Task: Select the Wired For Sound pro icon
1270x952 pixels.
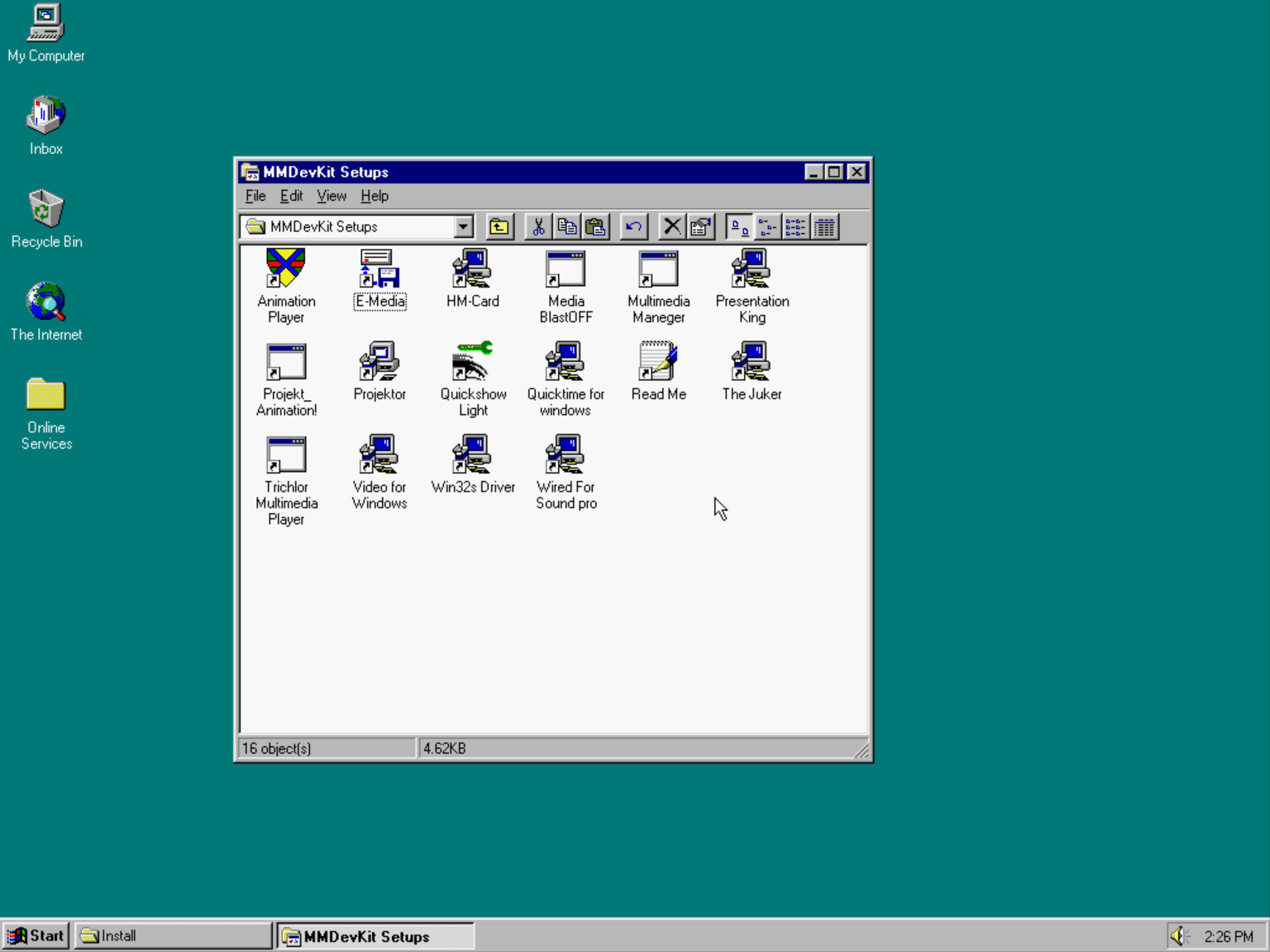Action: coord(566,455)
